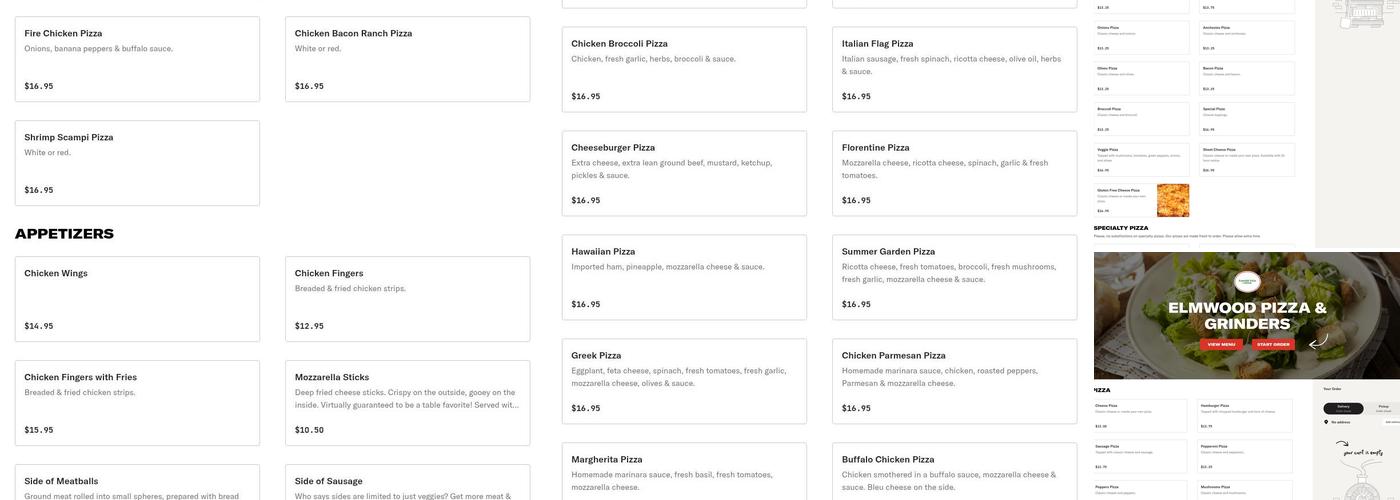This screenshot has height=500, width=1400.
Task: Choose the Shrimp Scampi Pizza item
Action: coord(137,163)
